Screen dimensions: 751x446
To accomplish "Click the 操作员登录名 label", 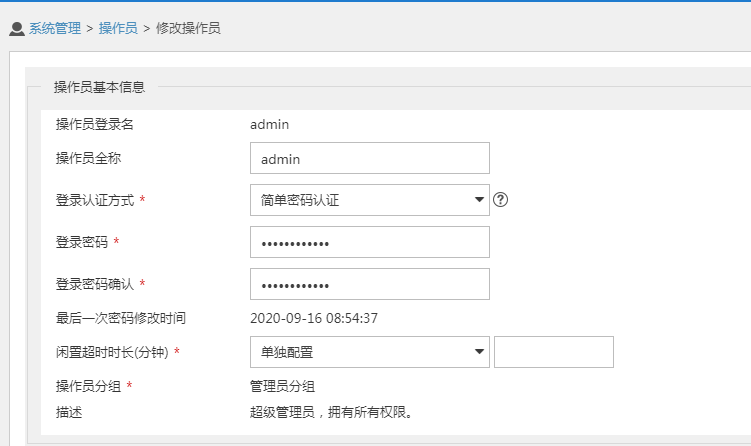I will 95,124.
